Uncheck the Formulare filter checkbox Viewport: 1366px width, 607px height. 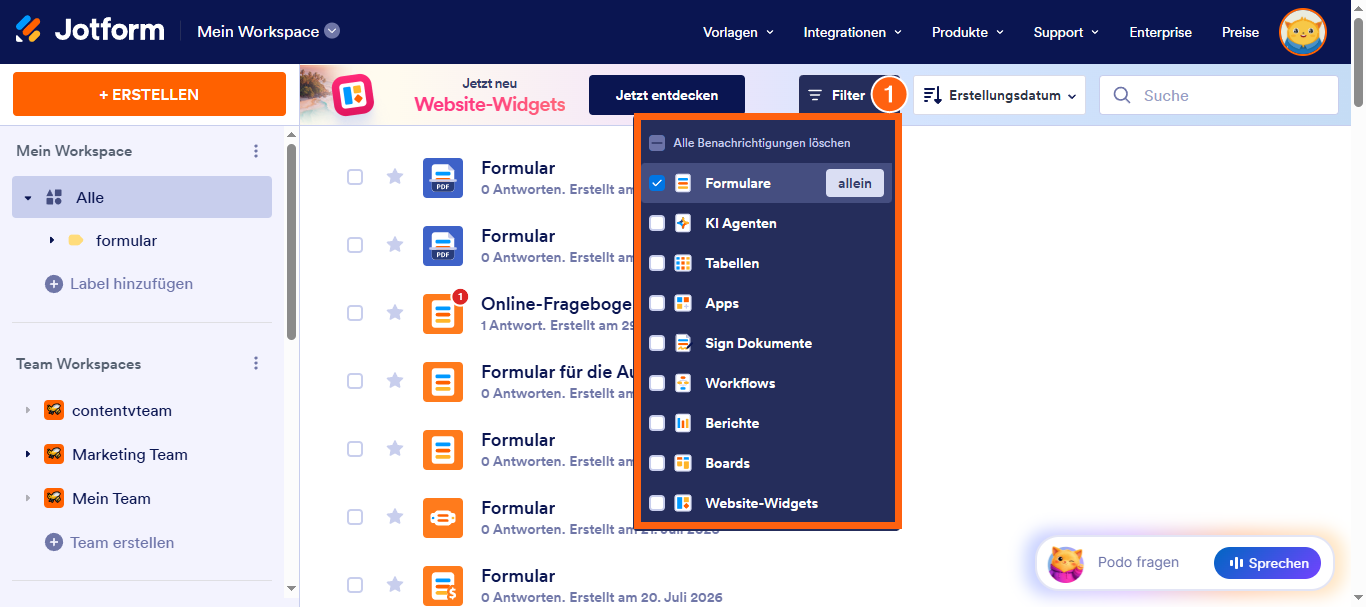coord(657,183)
